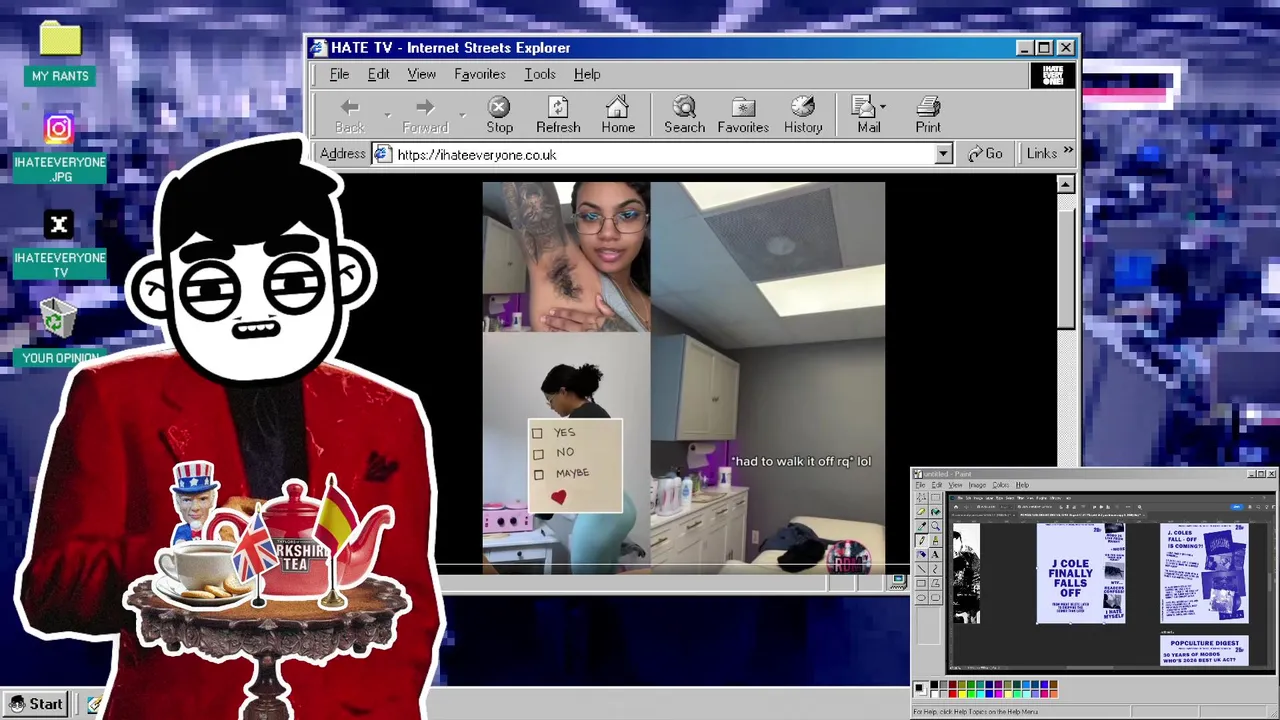1280x720 pixels.
Task: Open the browser Edit menu
Action: tap(378, 74)
